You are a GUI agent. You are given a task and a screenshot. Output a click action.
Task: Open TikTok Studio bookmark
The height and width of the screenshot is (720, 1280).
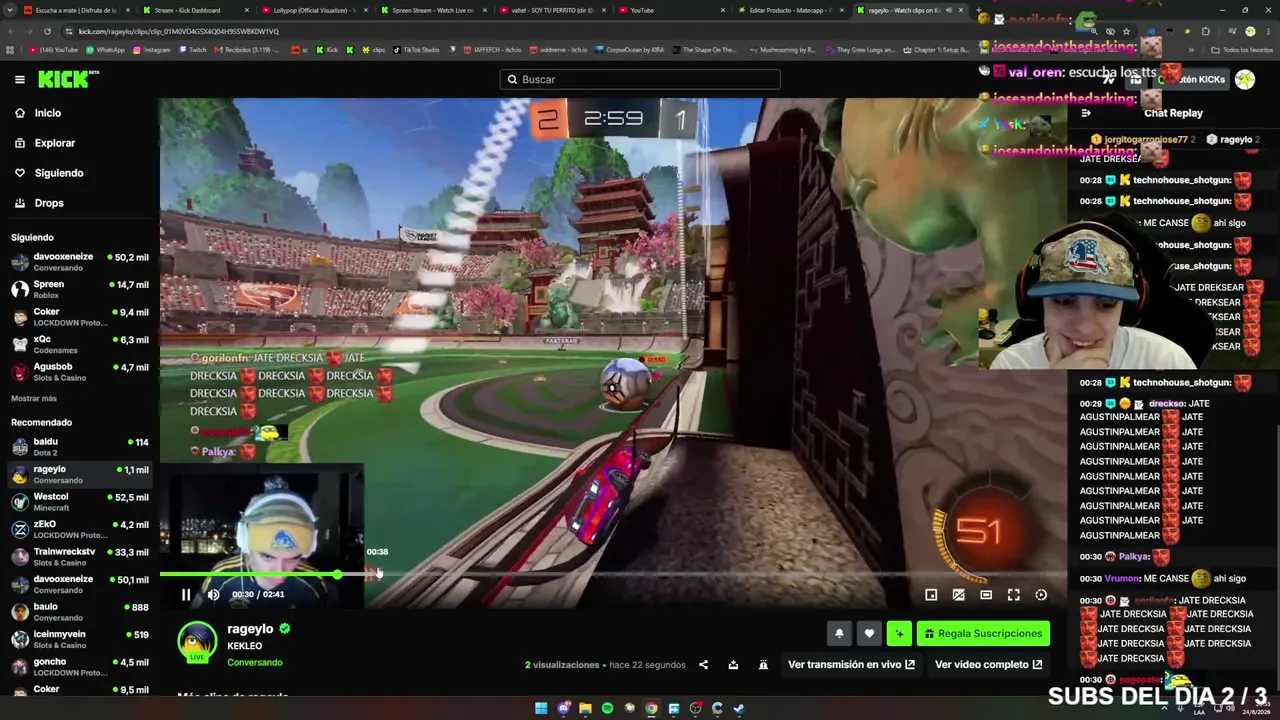click(x=416, y=50)
